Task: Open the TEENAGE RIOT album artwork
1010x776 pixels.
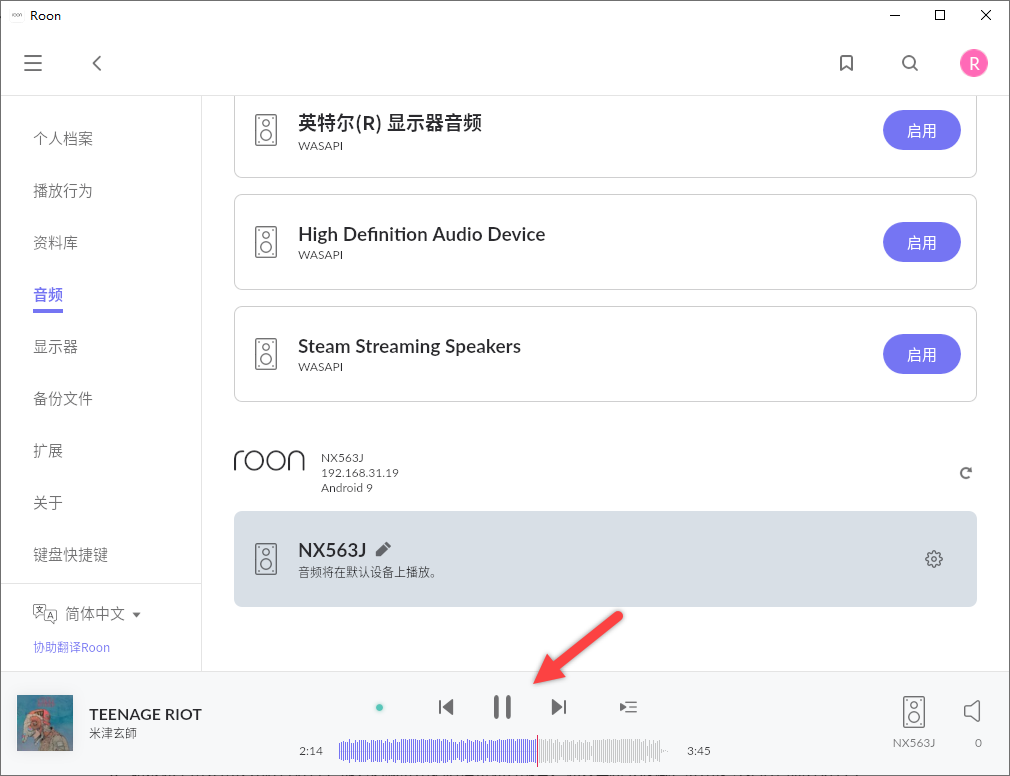Action: point(44,723)
